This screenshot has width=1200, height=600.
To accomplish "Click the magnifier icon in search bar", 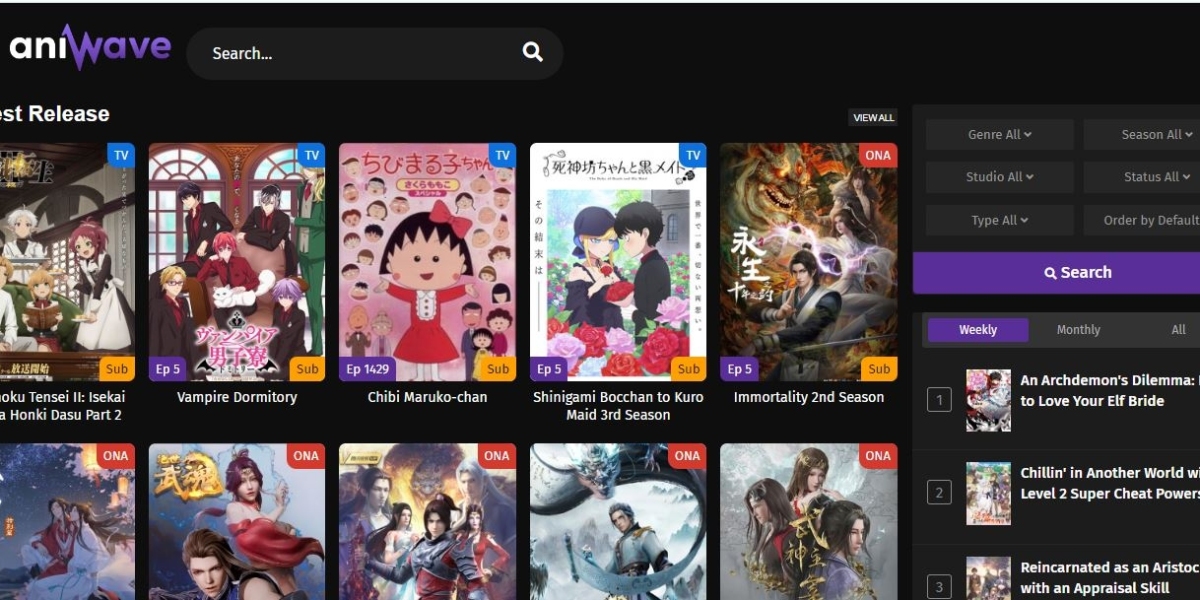I will click(532, 53).
